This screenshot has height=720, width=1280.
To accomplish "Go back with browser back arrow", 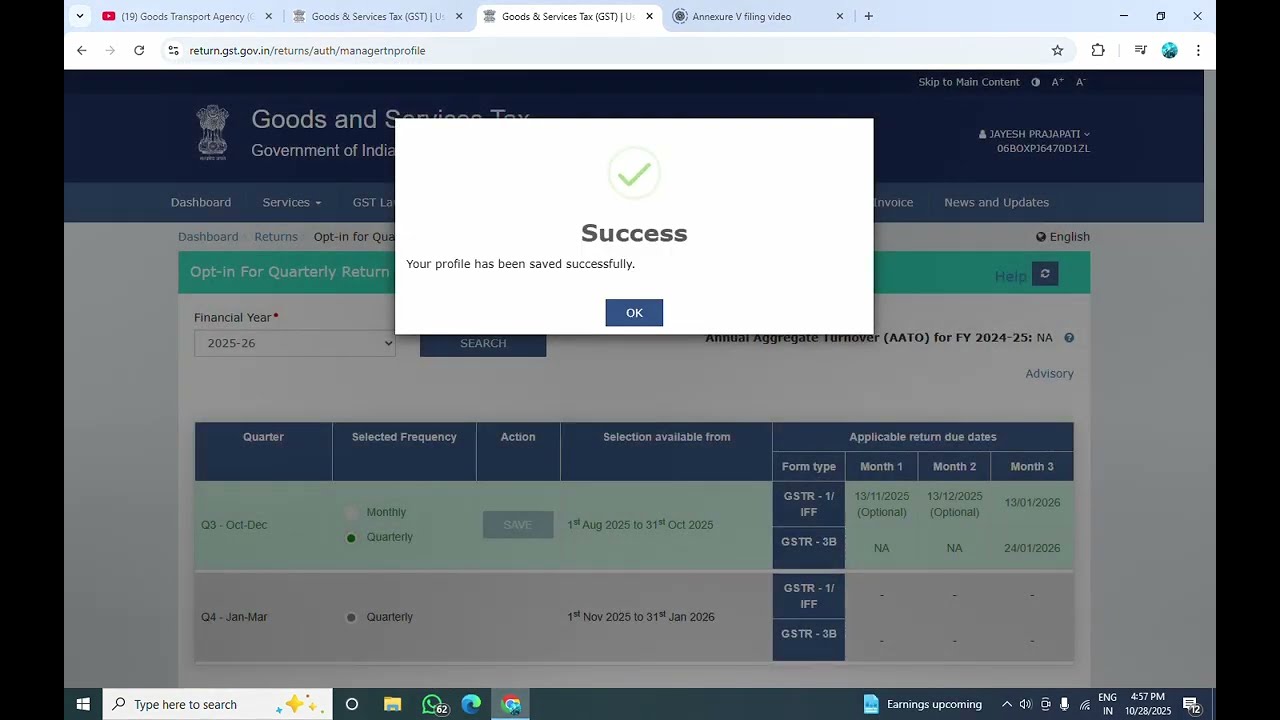I will coord(82,50).
